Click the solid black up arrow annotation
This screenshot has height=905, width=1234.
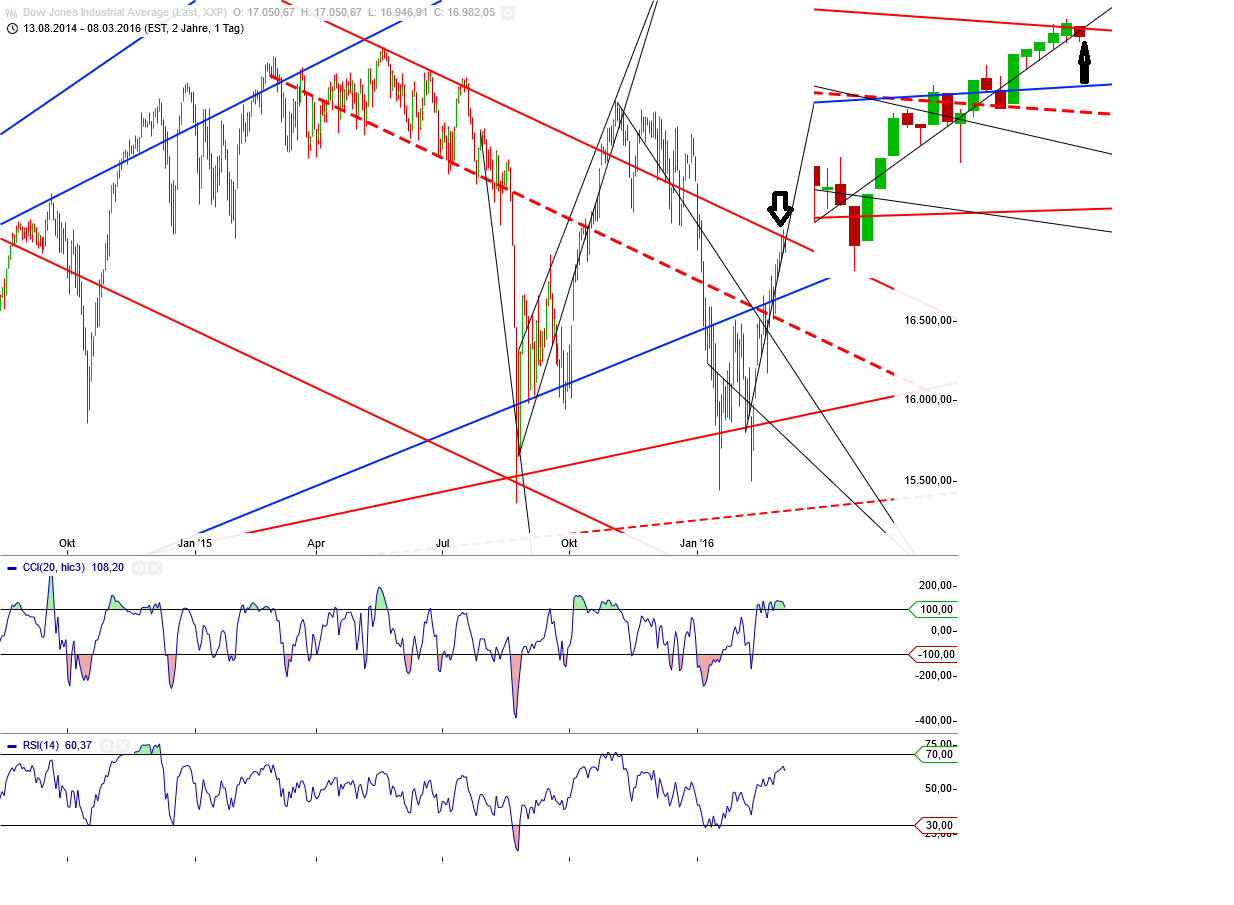(1084, 64)
